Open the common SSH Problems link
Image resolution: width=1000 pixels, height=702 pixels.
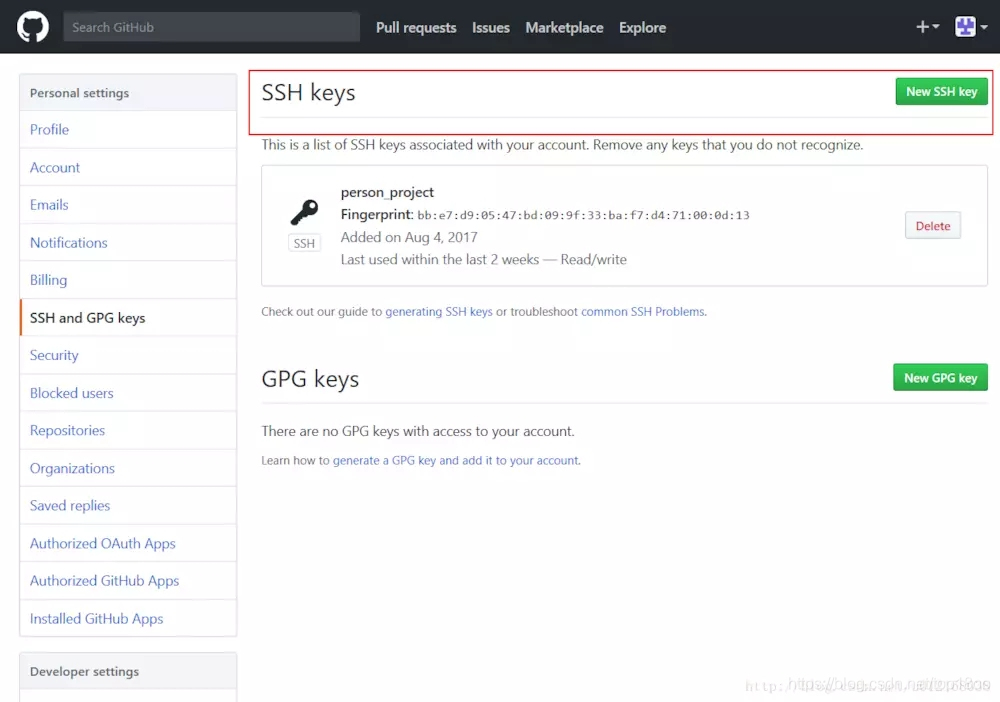click(x=643, y=312)
